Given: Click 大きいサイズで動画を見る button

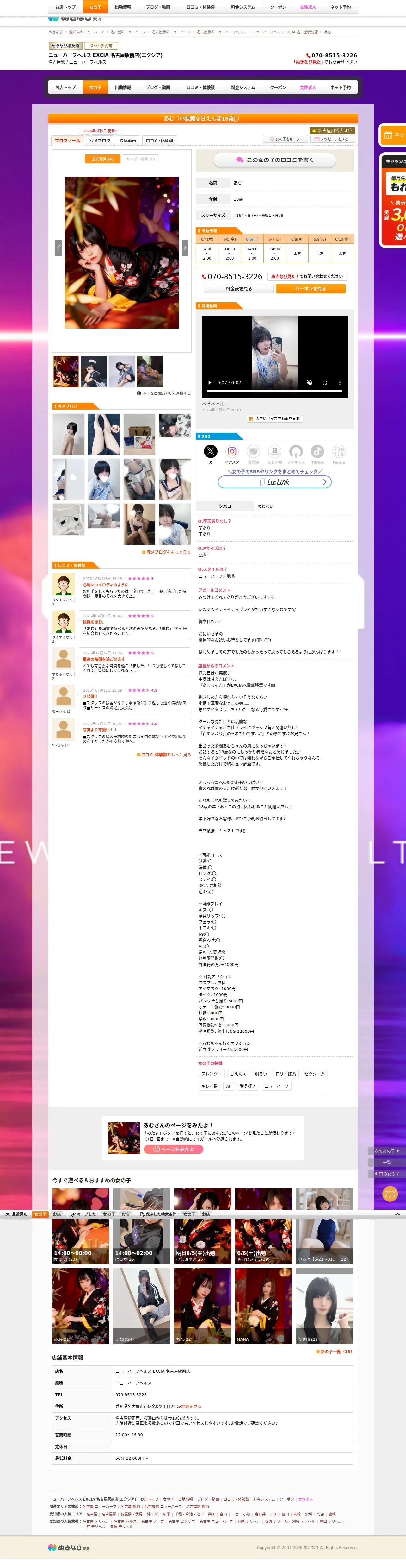Looking at the screenshot, I should click(x=275, y=419).
